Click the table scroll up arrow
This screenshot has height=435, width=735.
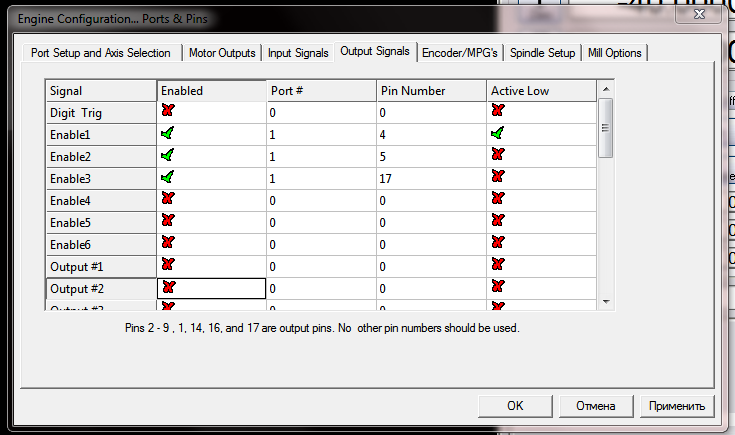coord(606,89)
